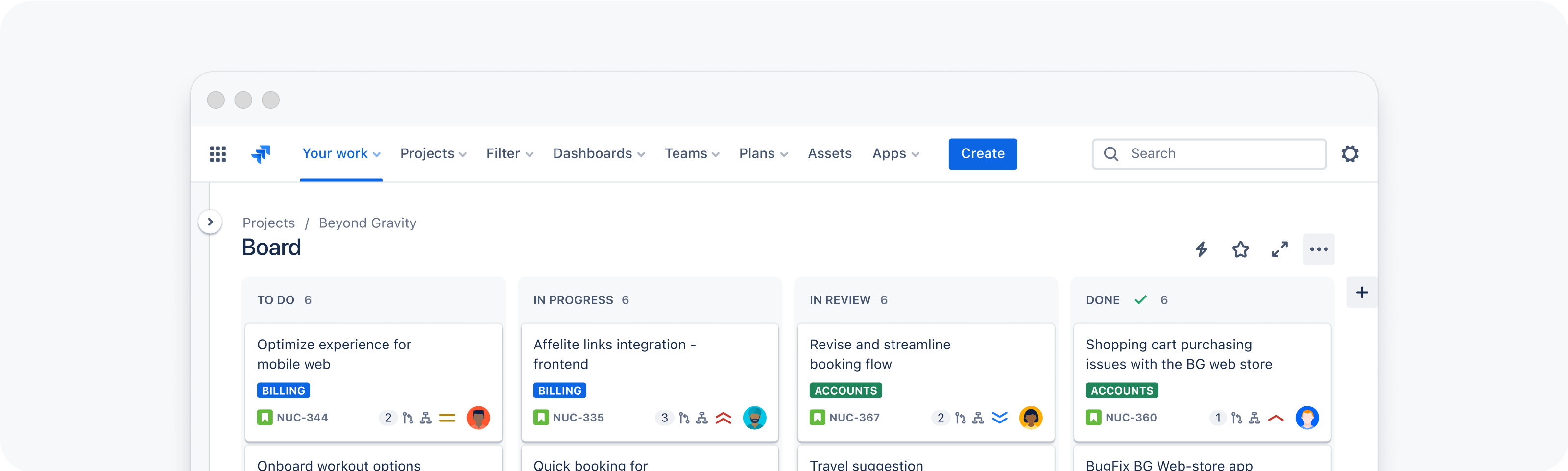Click story points badge 1 on NUC-360

[x=1217, y=418]
